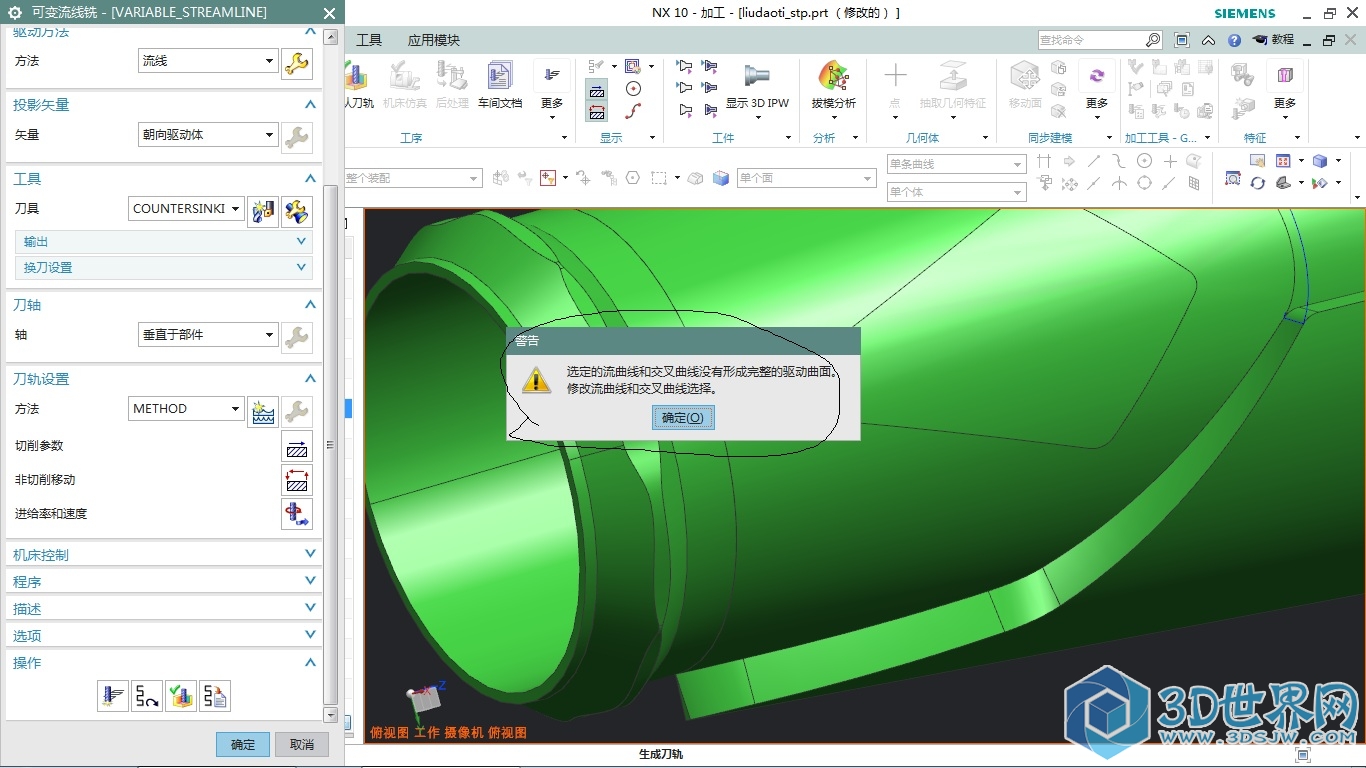The image size is (1366, 768).
Task: Toggle lower tool path display option in 显示
Action: [597, 111]
